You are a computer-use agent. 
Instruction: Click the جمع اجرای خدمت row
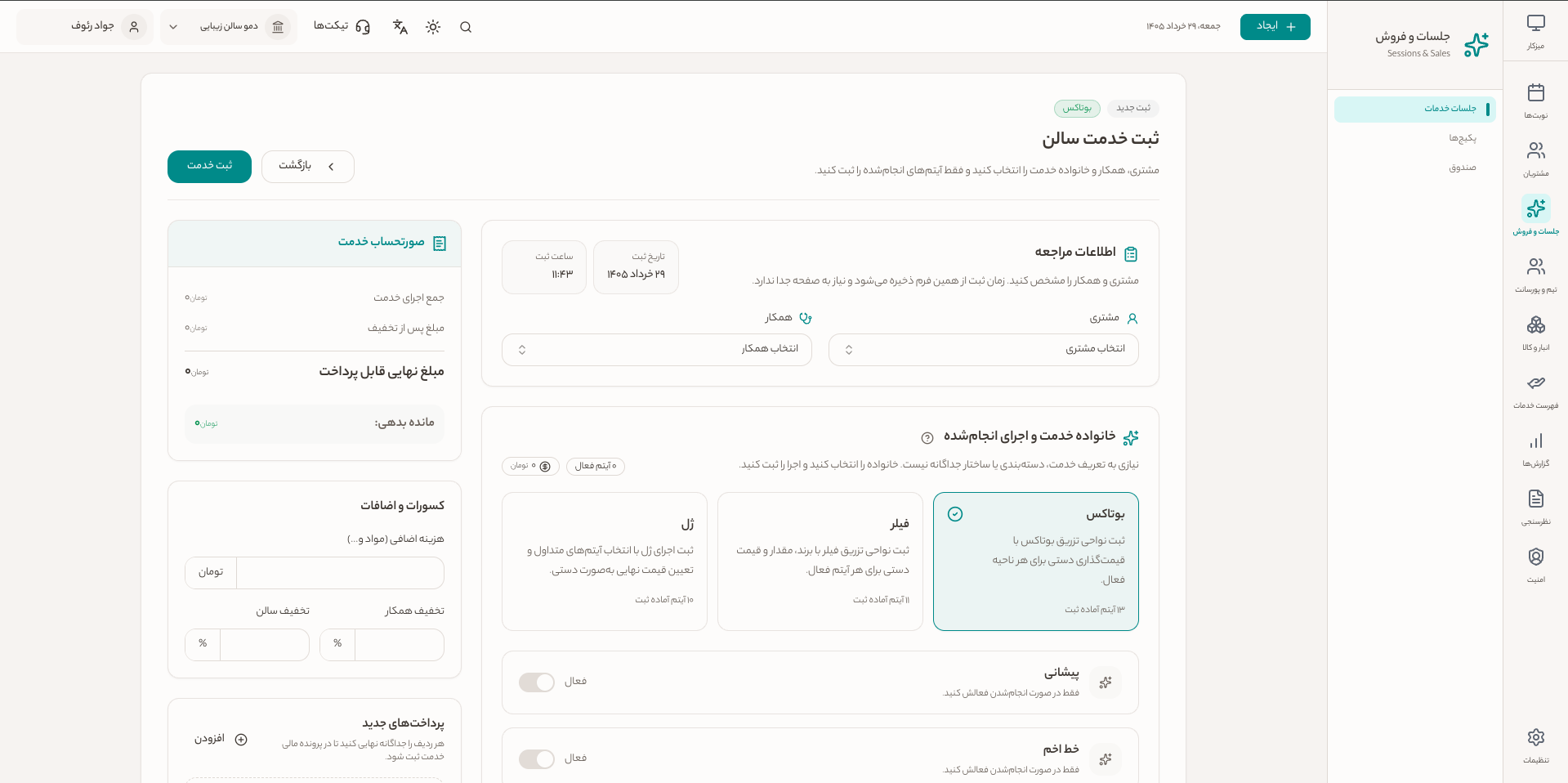315,298
